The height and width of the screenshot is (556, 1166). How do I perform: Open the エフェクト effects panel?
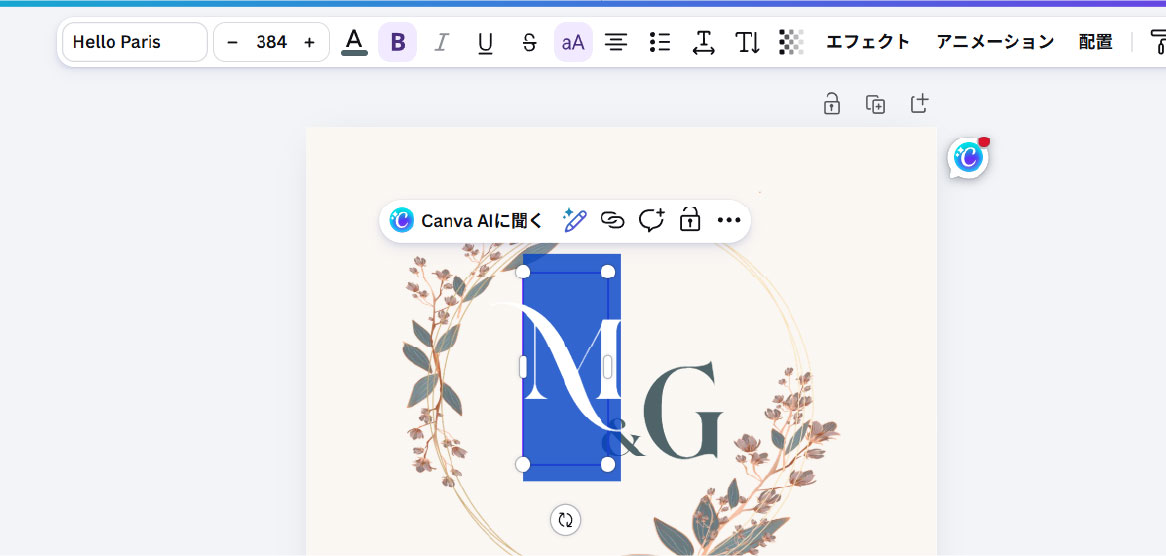[x=868, y=42]
